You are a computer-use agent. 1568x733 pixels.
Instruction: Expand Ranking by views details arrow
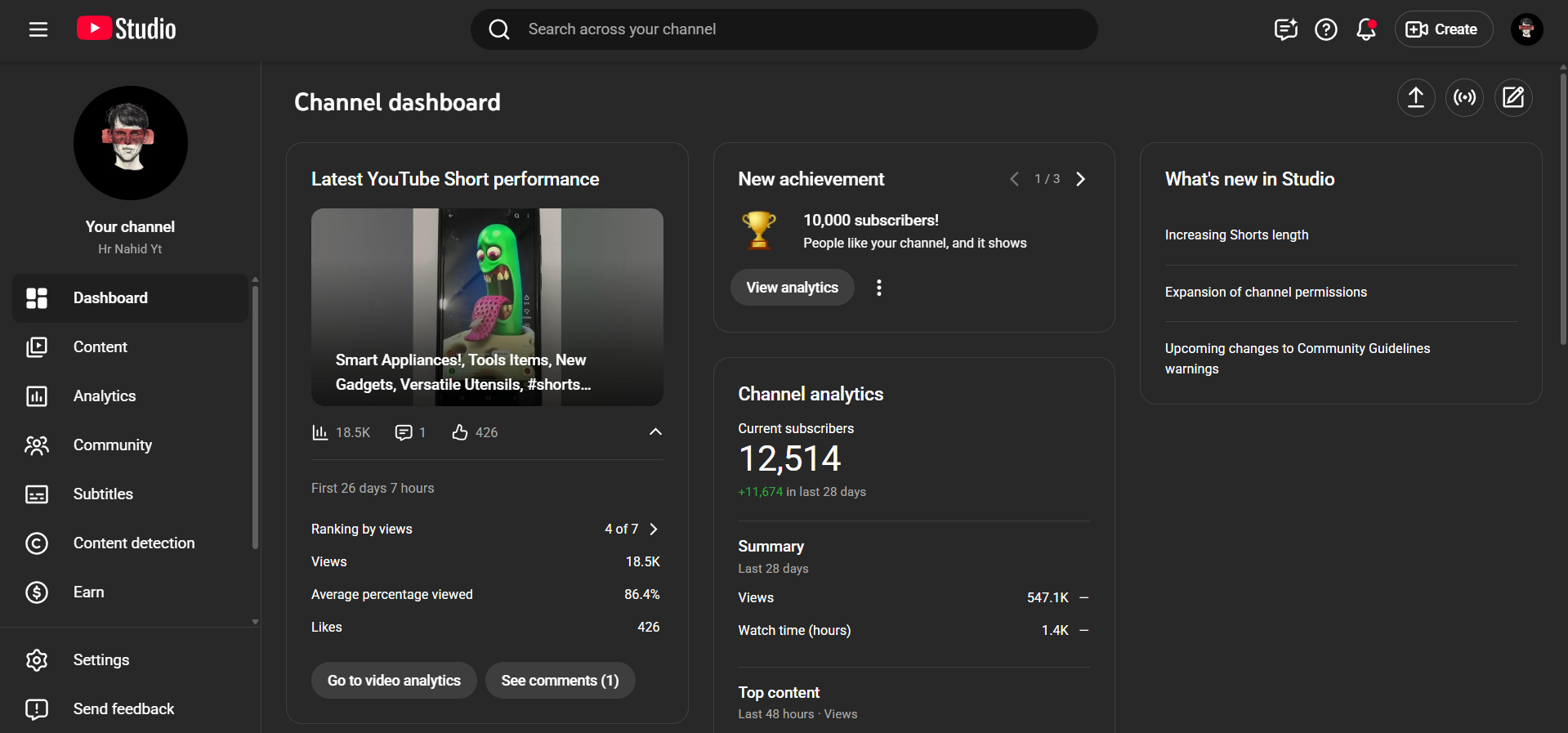point(654,529)
